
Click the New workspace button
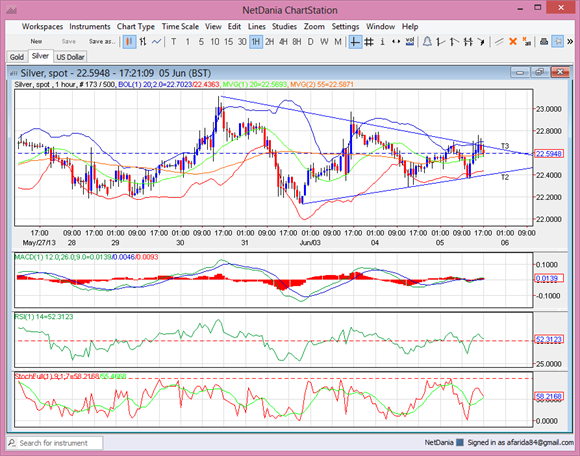36,42
